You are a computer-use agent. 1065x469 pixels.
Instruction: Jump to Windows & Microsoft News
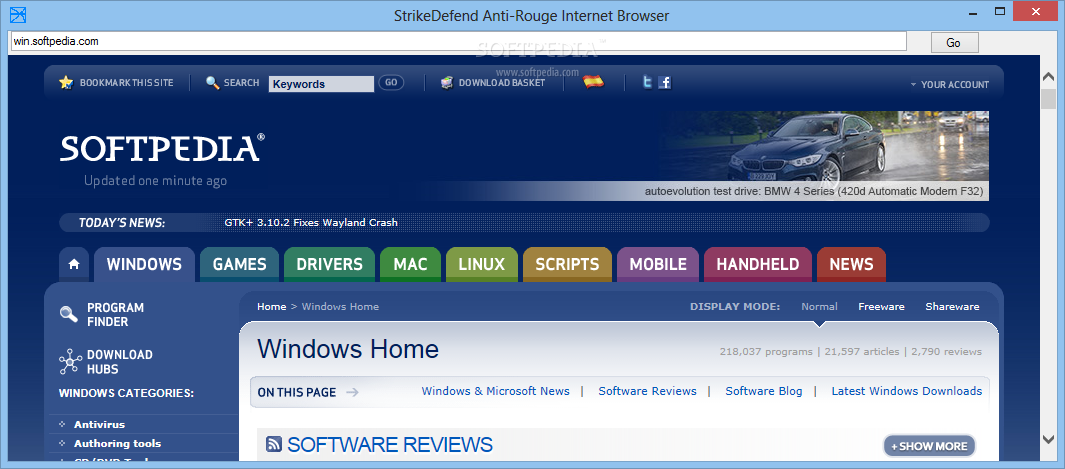(x=496, y=391)
